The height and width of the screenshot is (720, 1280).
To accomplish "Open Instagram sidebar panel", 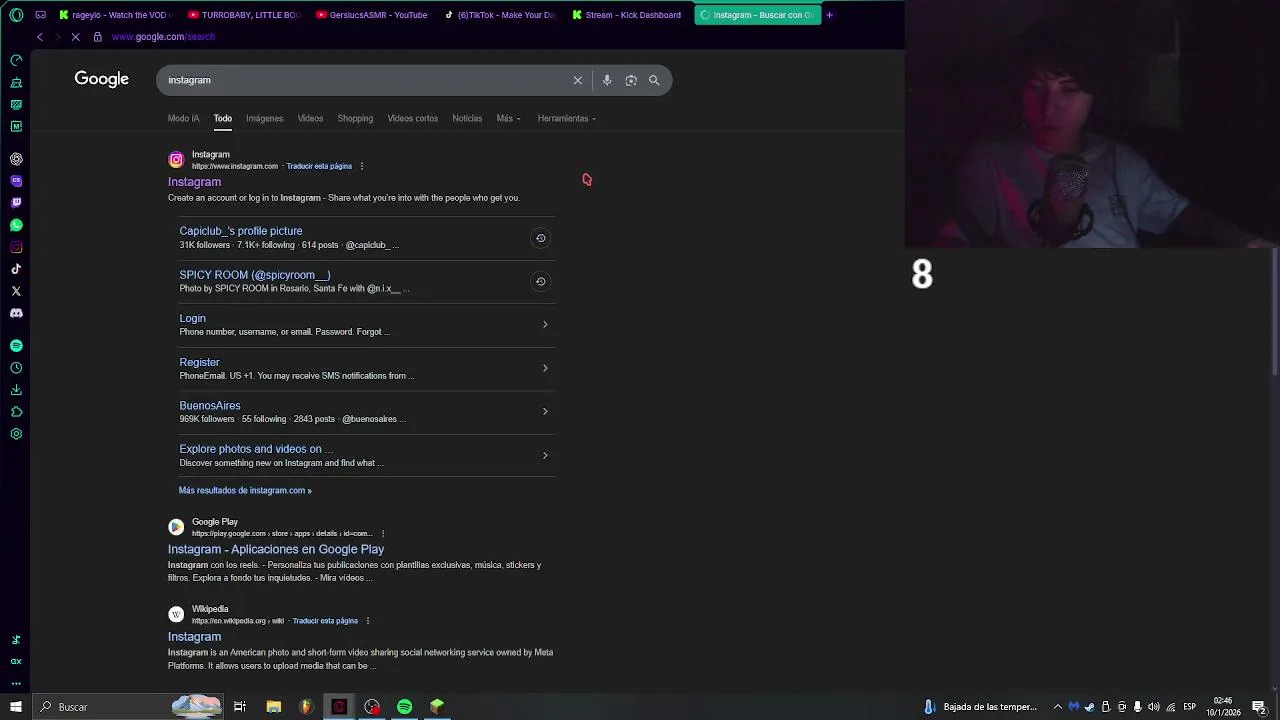I will [x=16, y=247].
